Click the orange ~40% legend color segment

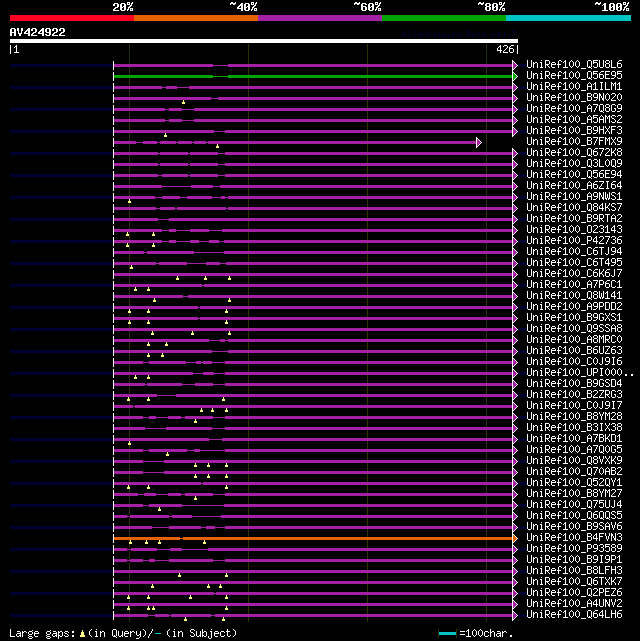click(x=196, y=18)
